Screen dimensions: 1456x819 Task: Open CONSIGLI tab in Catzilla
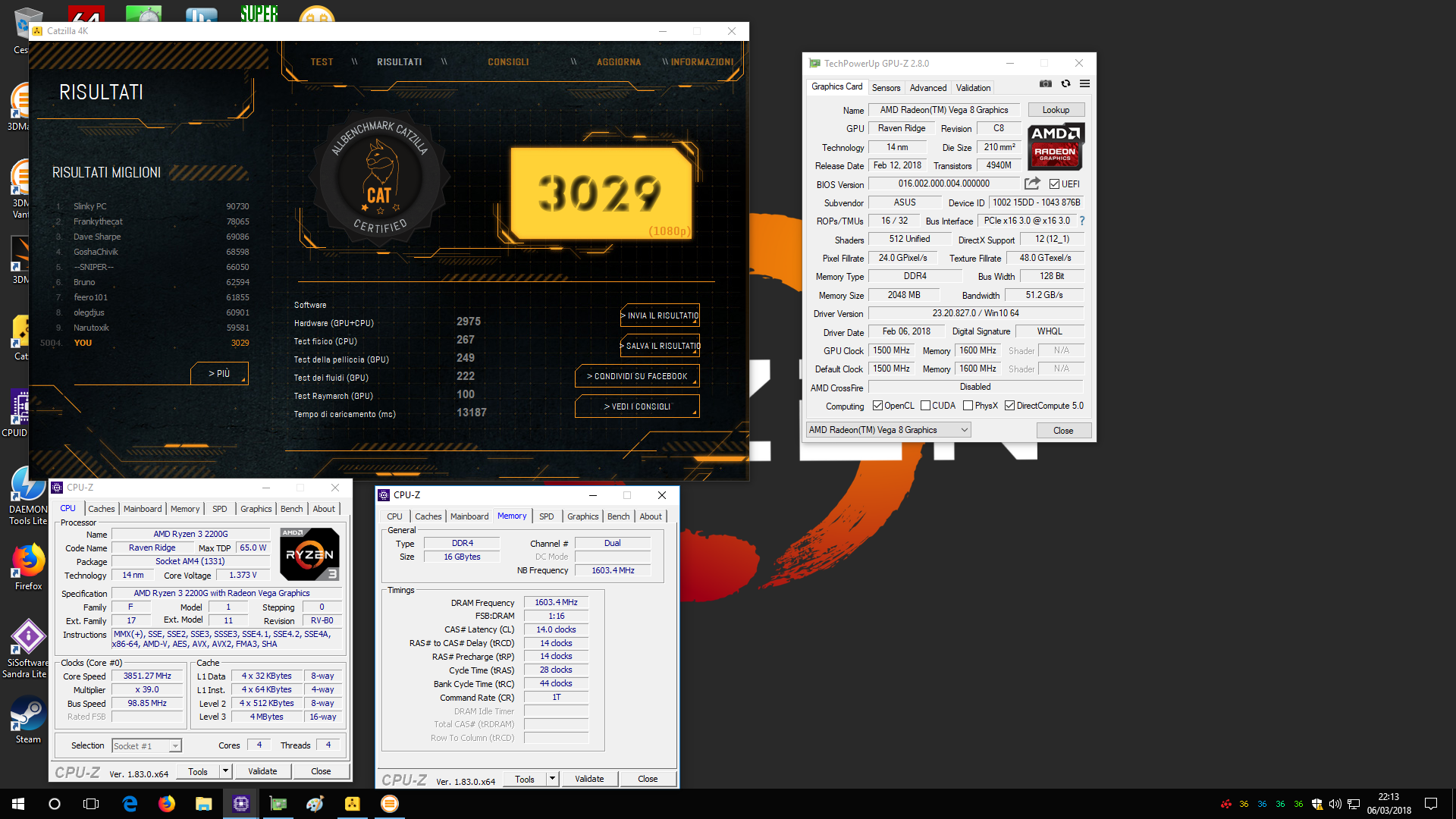[508, 62]
